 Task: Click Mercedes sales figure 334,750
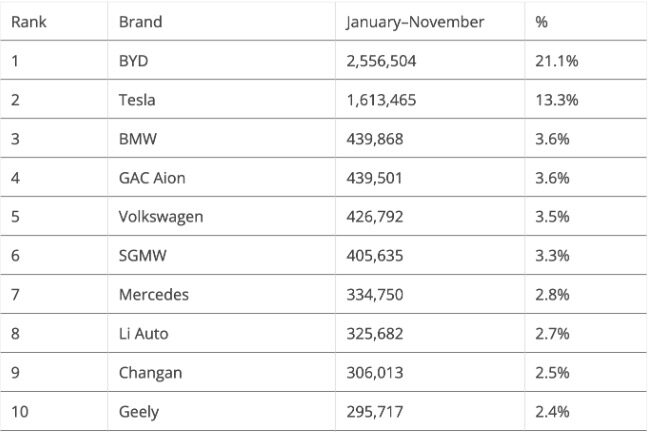click(x=375, y=295)
